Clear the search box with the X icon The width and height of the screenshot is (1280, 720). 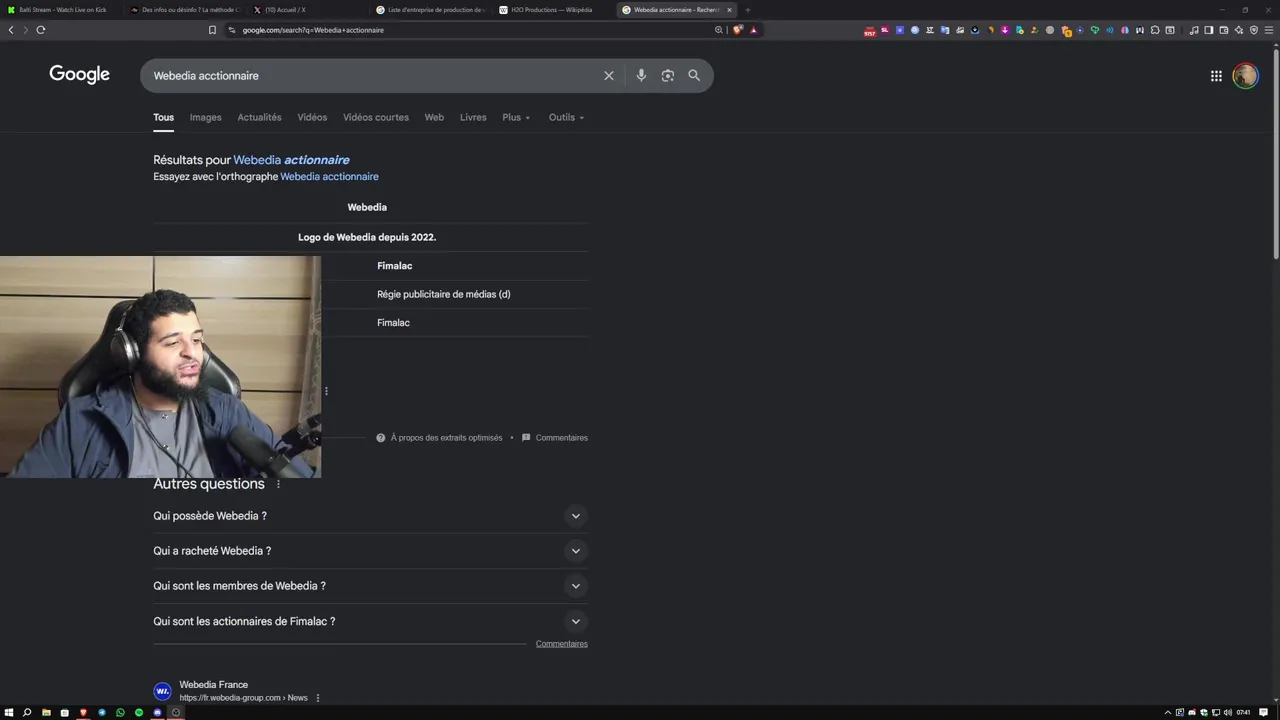[608, 76]
